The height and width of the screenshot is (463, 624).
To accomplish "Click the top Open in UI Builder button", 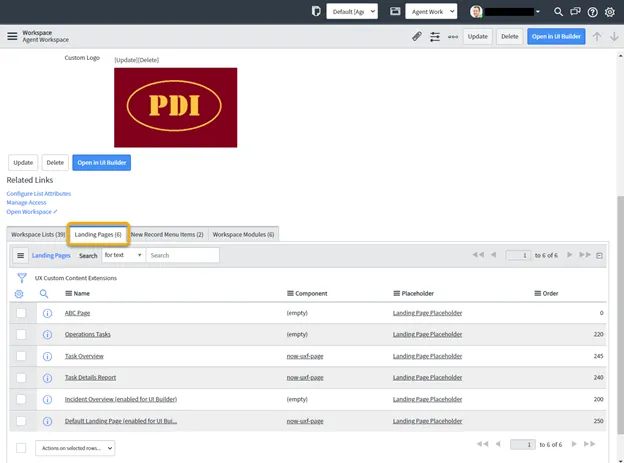I will pyautogui.click(x=555, y=36).
